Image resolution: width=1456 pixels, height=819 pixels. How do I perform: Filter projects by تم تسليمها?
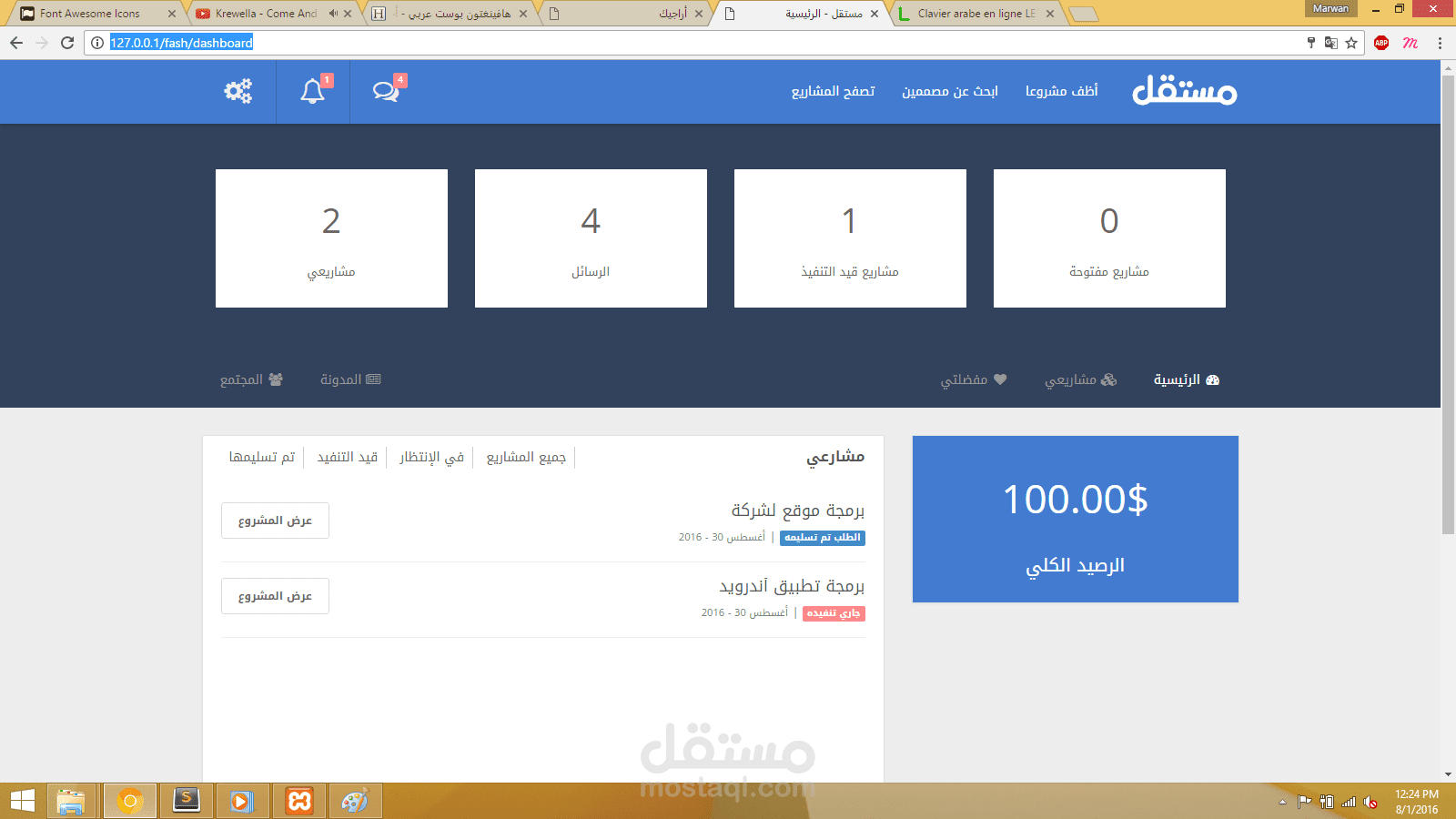(262, 457)
